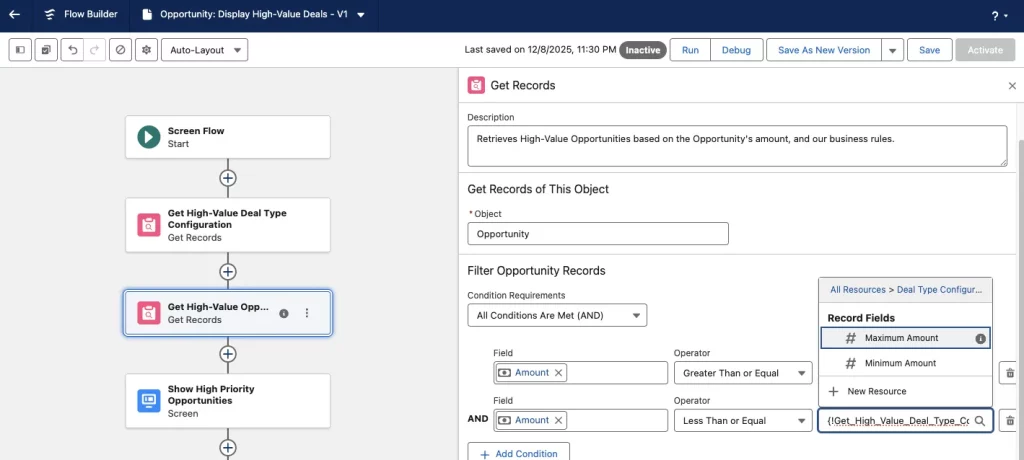Add element after Get High-Value Opp node

(x=227, y=353)
